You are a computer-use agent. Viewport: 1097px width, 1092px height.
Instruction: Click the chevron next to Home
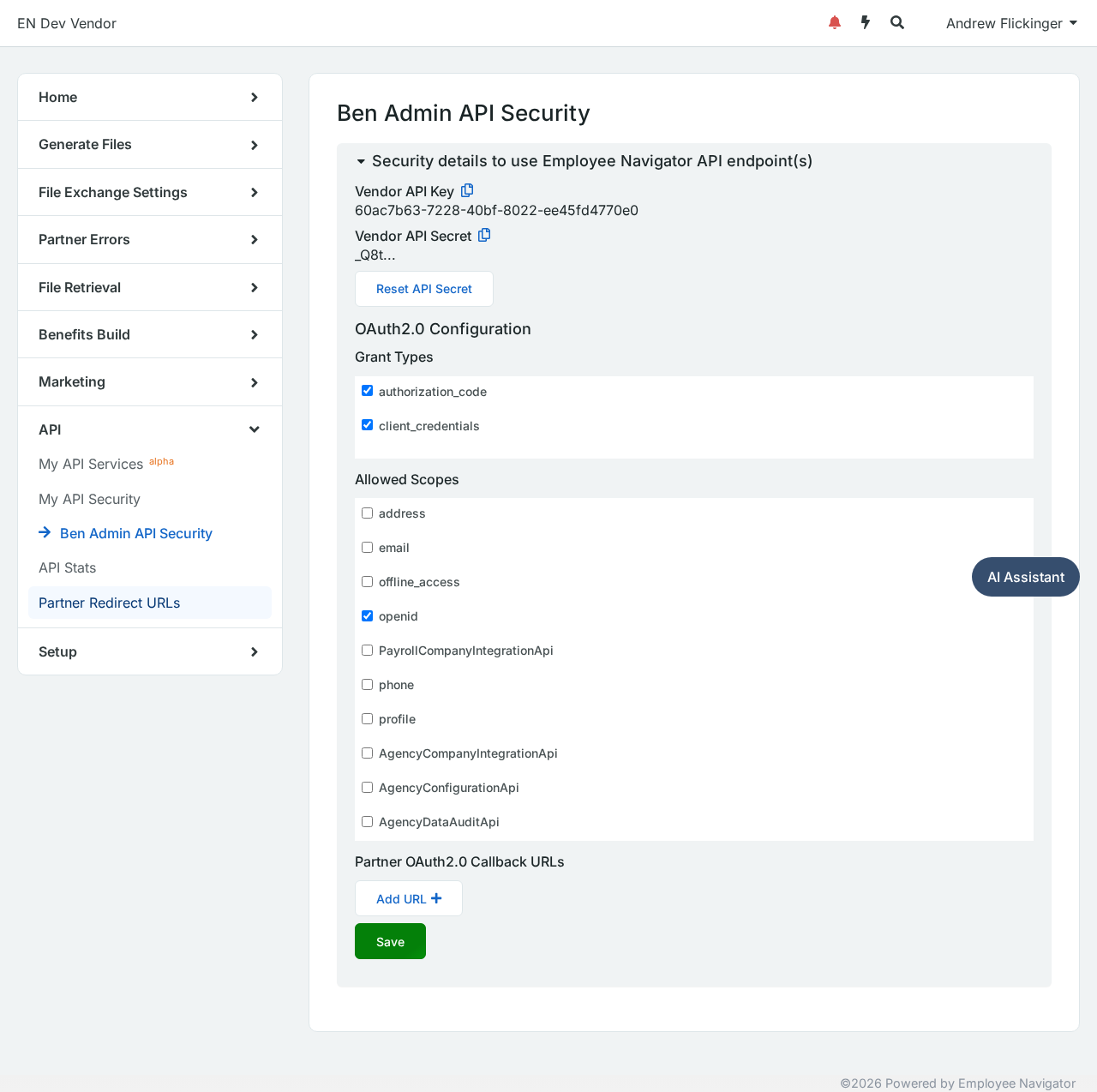click(255, 98)
